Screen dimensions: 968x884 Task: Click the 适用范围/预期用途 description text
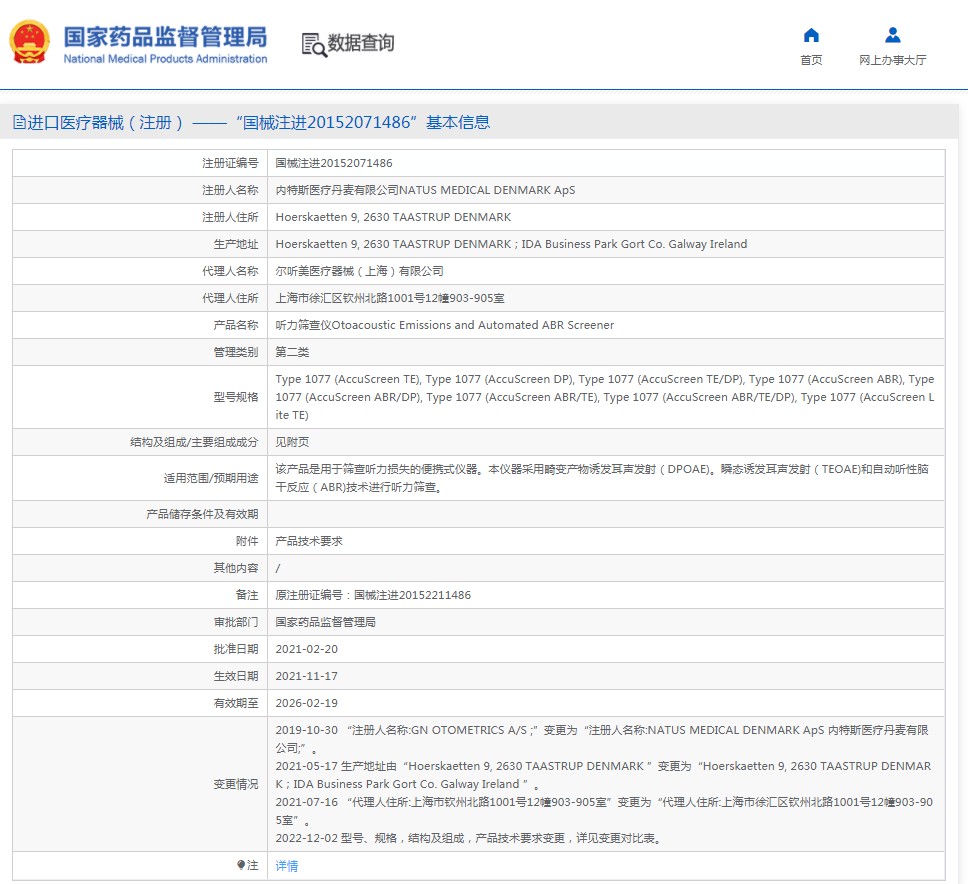602,478
